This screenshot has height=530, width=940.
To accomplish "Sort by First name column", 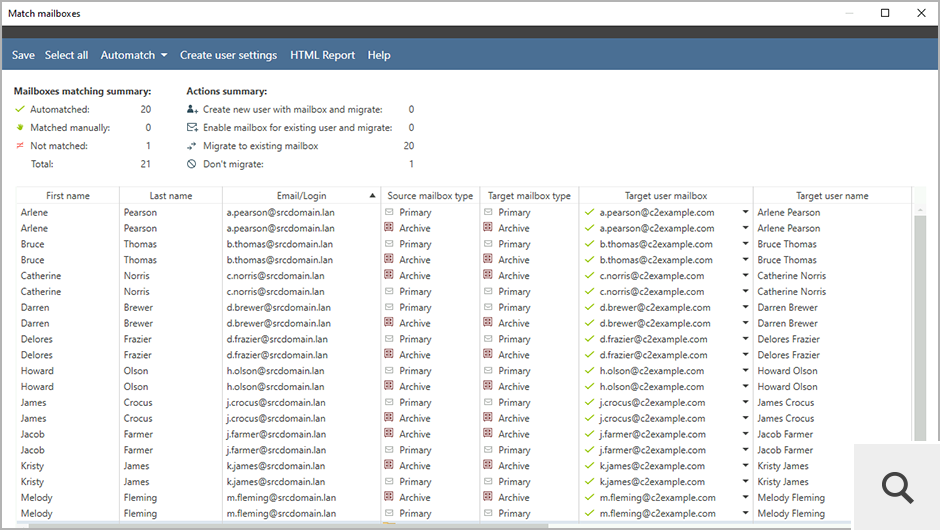I will 68,195.
